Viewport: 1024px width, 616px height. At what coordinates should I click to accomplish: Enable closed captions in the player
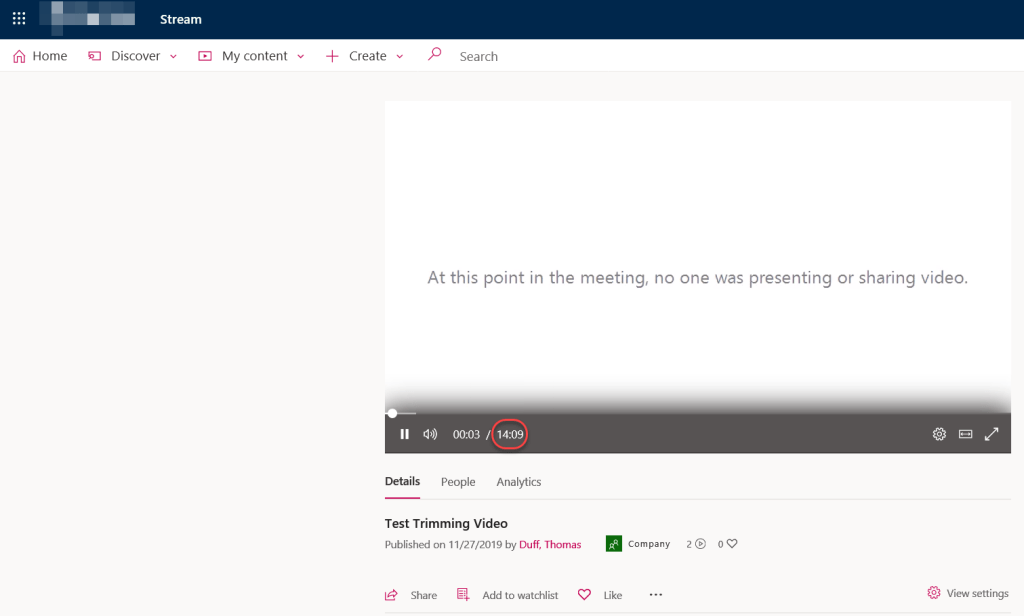pyautogui.click(x=965, y=434)
